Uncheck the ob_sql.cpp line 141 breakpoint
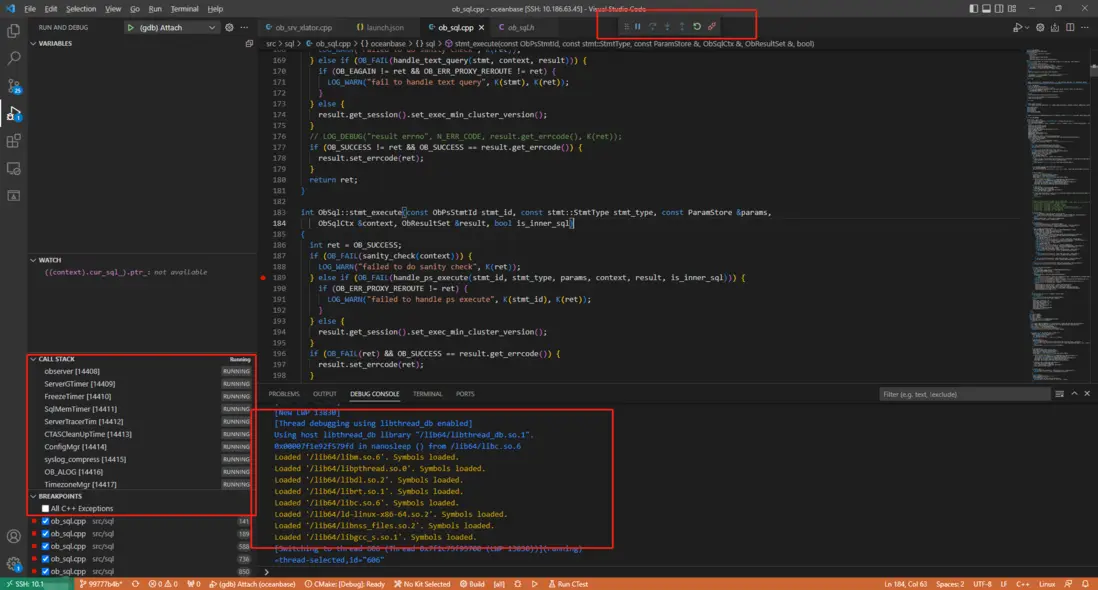 pyautogui.click(x=45, y=521)
